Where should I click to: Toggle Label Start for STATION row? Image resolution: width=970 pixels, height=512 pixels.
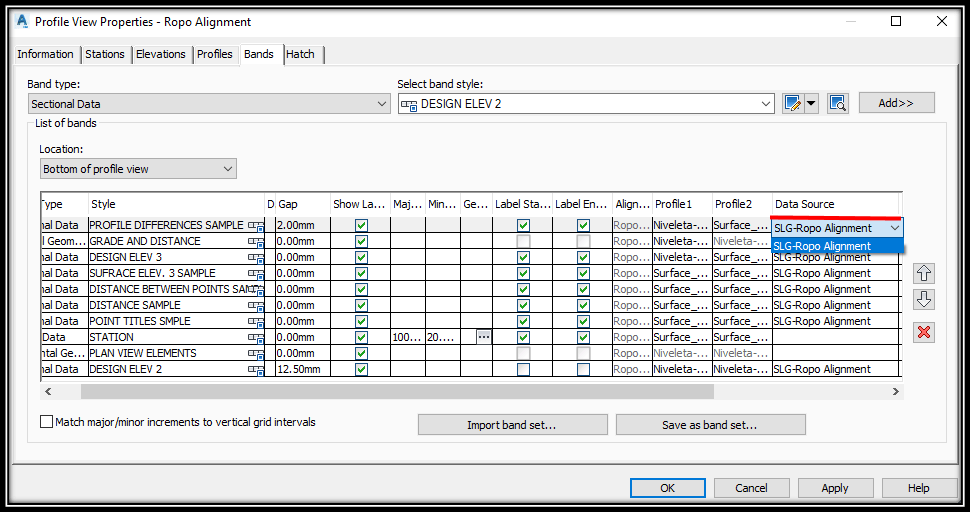[523, 338]
